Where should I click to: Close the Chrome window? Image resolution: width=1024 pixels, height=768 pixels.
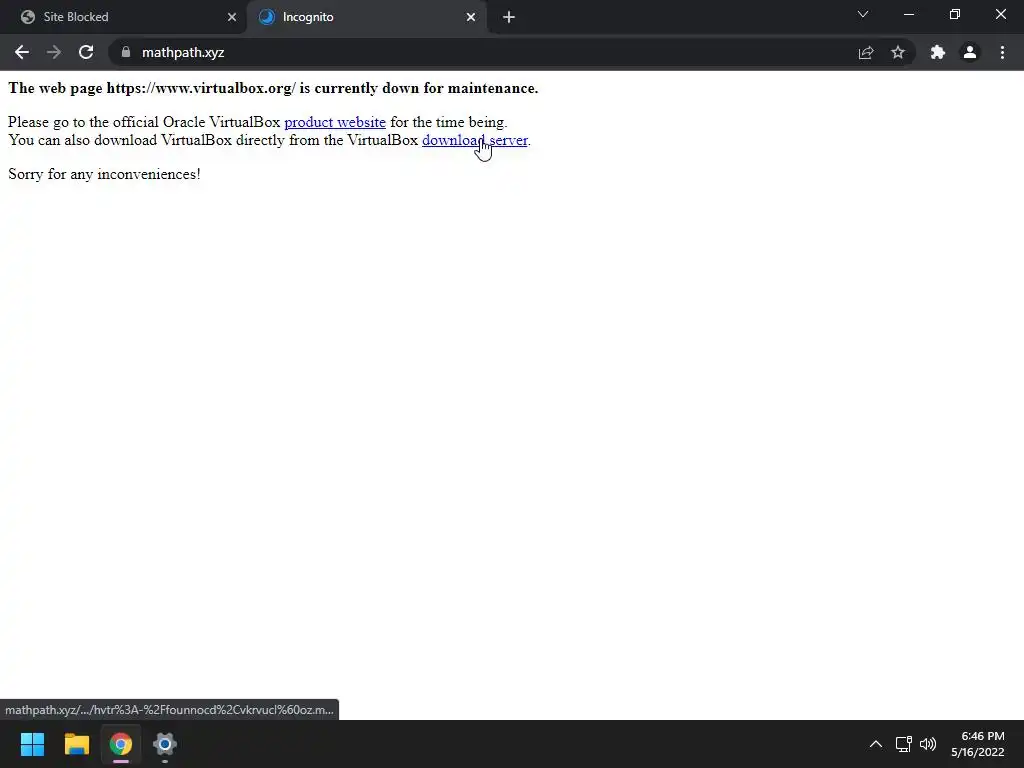pos(1000,14)
